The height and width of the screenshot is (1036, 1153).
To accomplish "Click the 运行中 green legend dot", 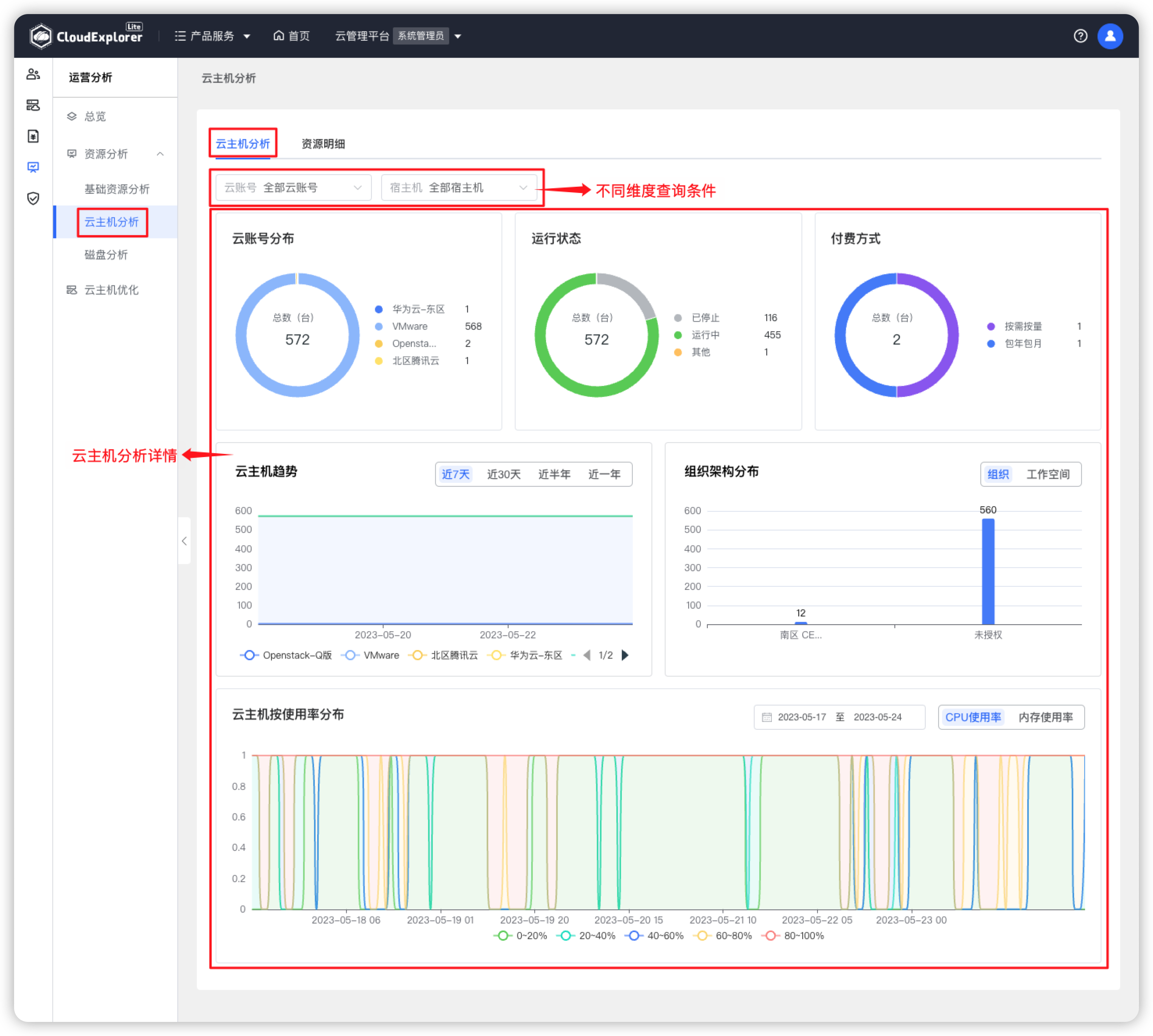I will (677, 335).
